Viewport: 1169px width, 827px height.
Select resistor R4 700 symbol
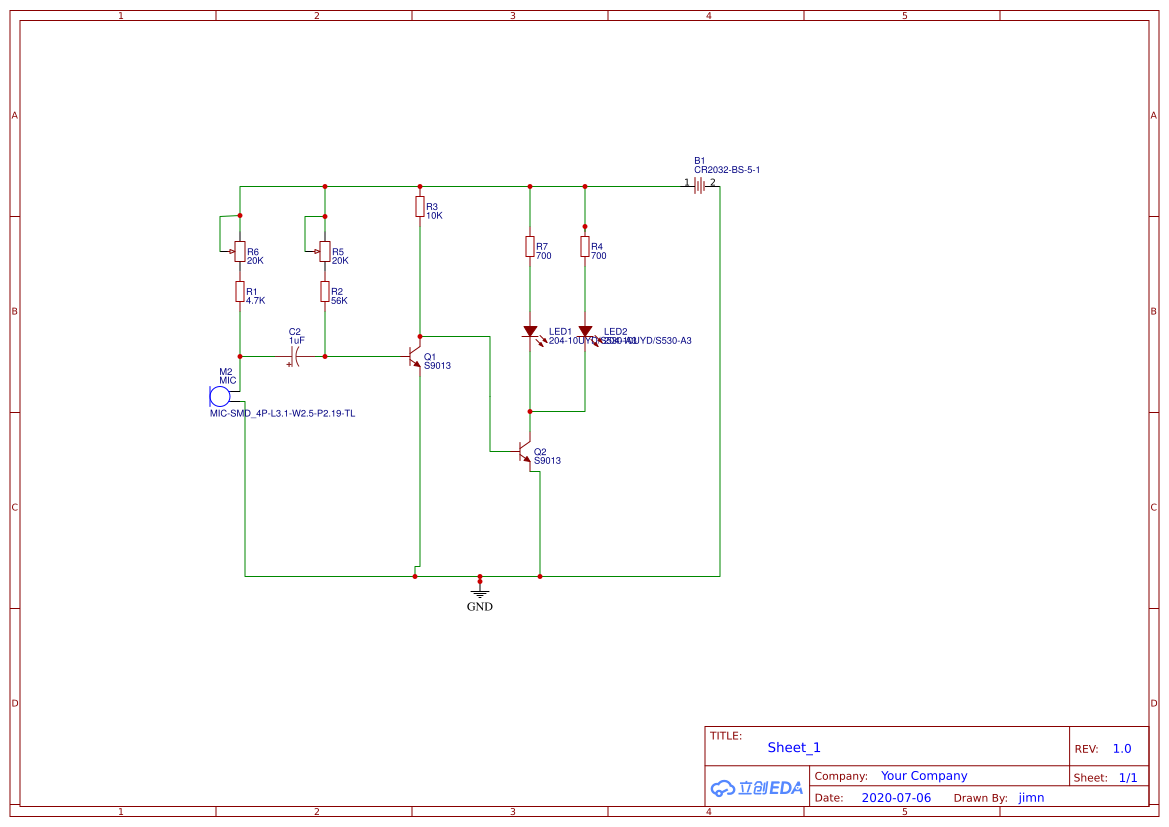[585, 247]
